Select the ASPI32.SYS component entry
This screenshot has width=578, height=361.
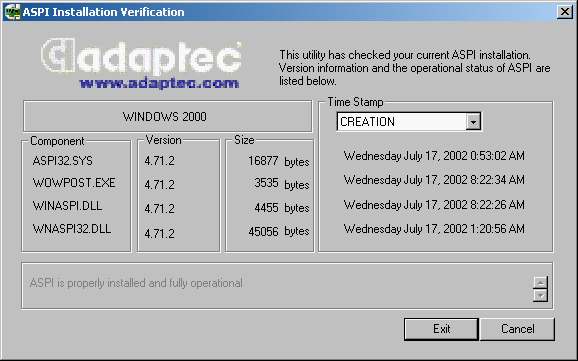(63, 161)
